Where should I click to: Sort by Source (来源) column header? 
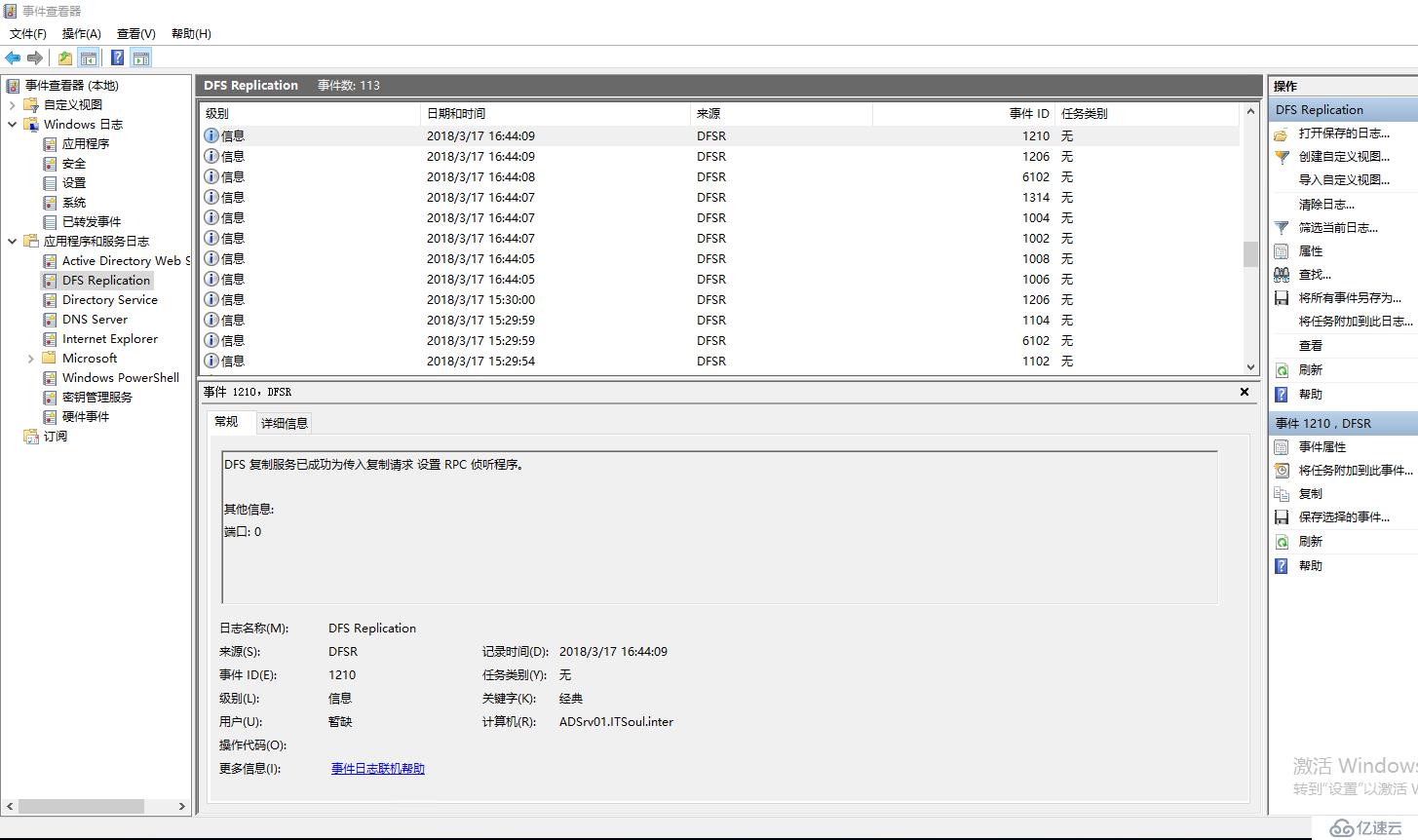tap(782, 114)
